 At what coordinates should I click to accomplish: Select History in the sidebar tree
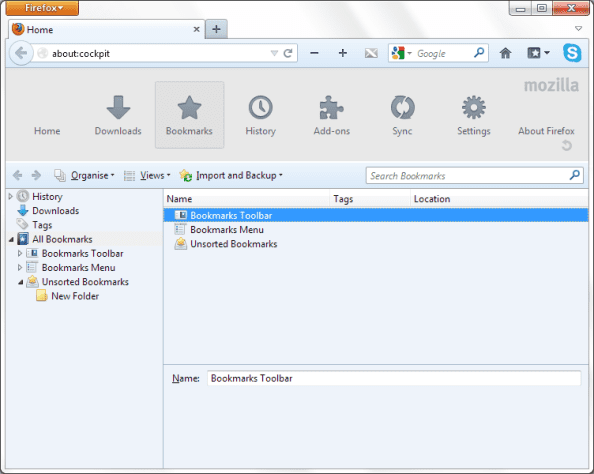point(47,197)
